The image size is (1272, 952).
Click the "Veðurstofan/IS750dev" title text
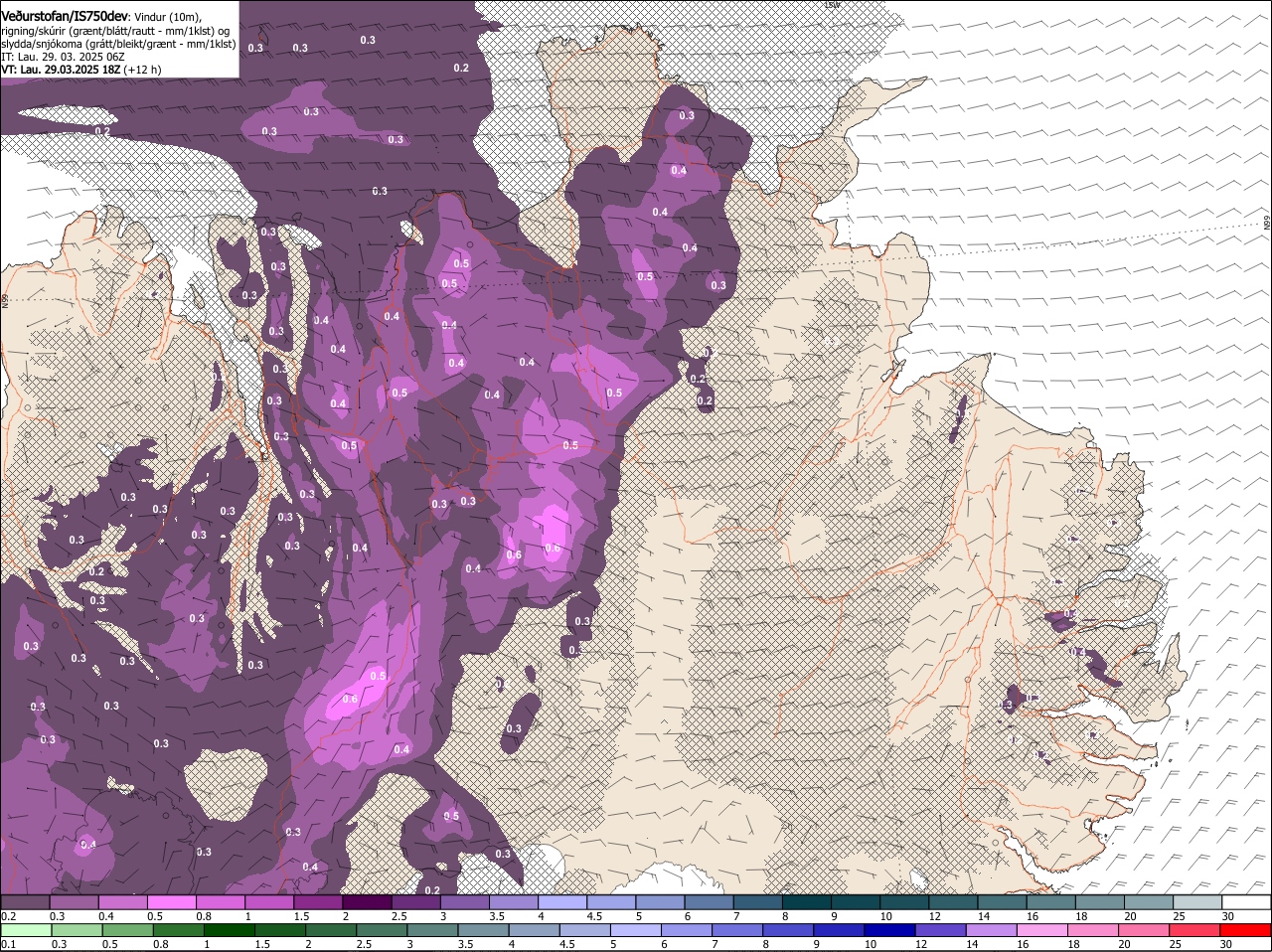click(x=65, y=16)
